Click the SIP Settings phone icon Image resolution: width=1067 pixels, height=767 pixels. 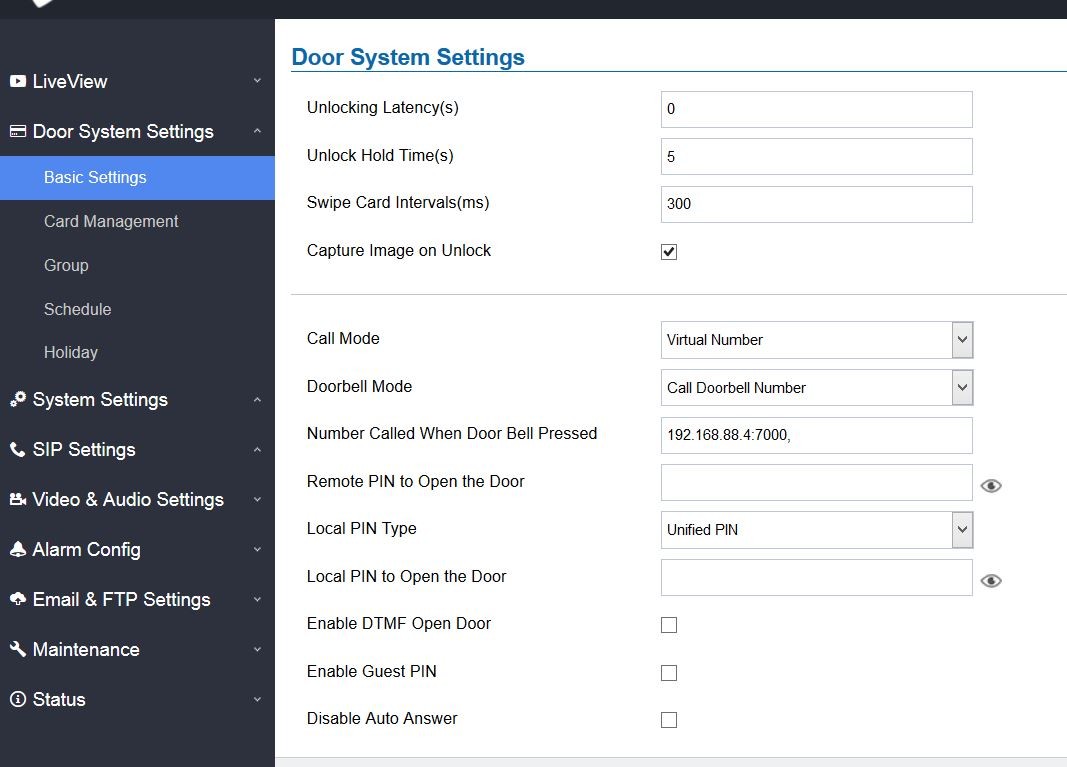(x=18, y=449)
